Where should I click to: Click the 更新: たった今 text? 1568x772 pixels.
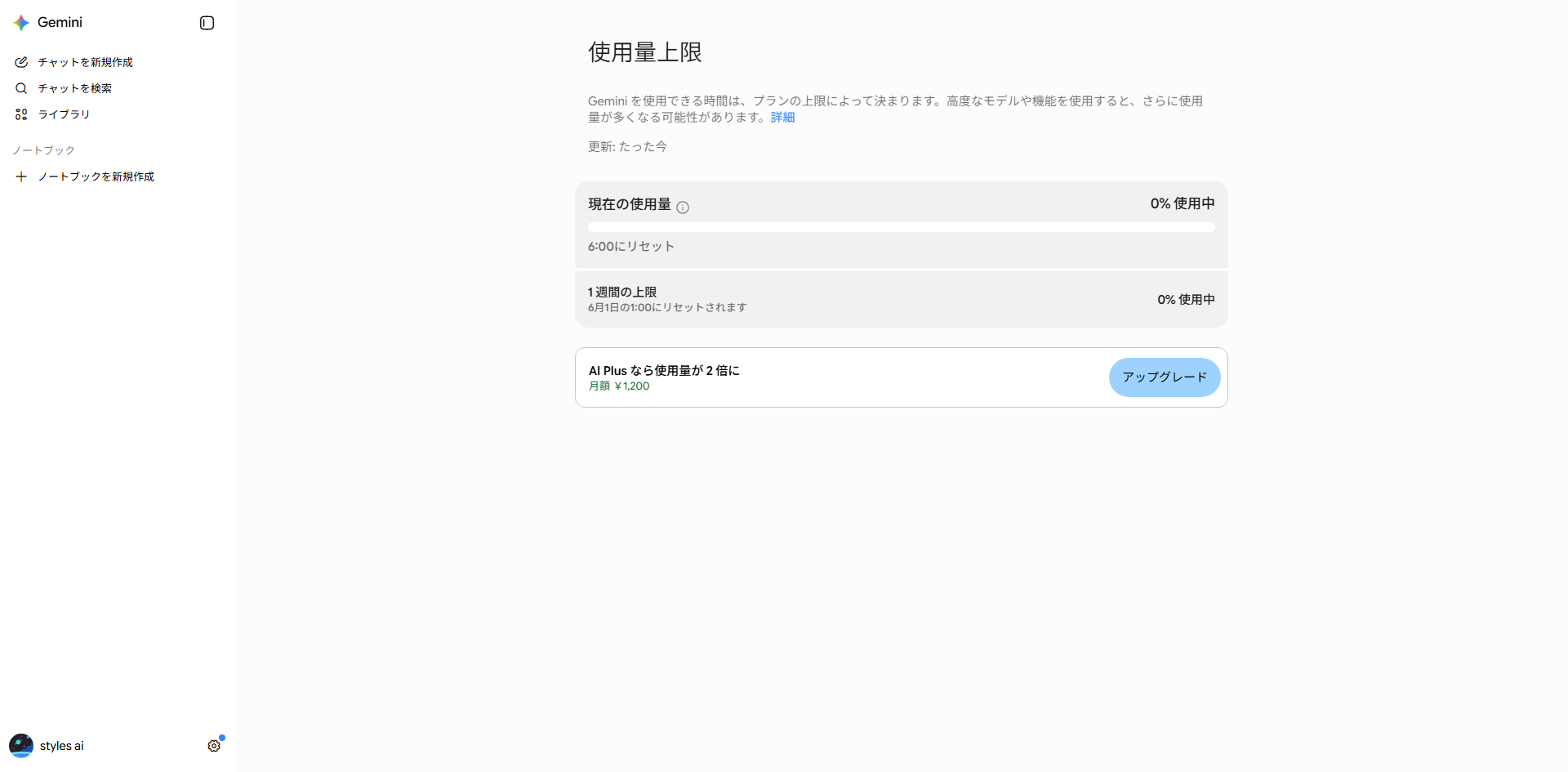627,147
